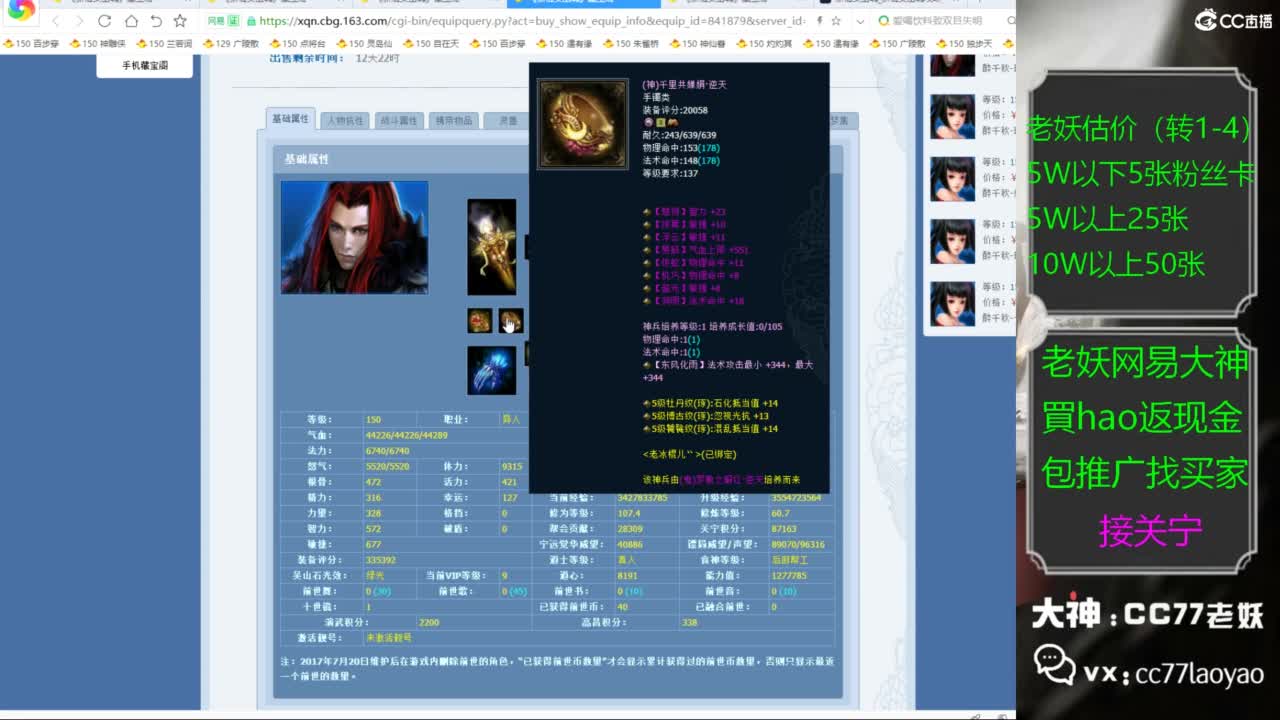Switch to the 人物抗性 tab

[x=344, y=120]
